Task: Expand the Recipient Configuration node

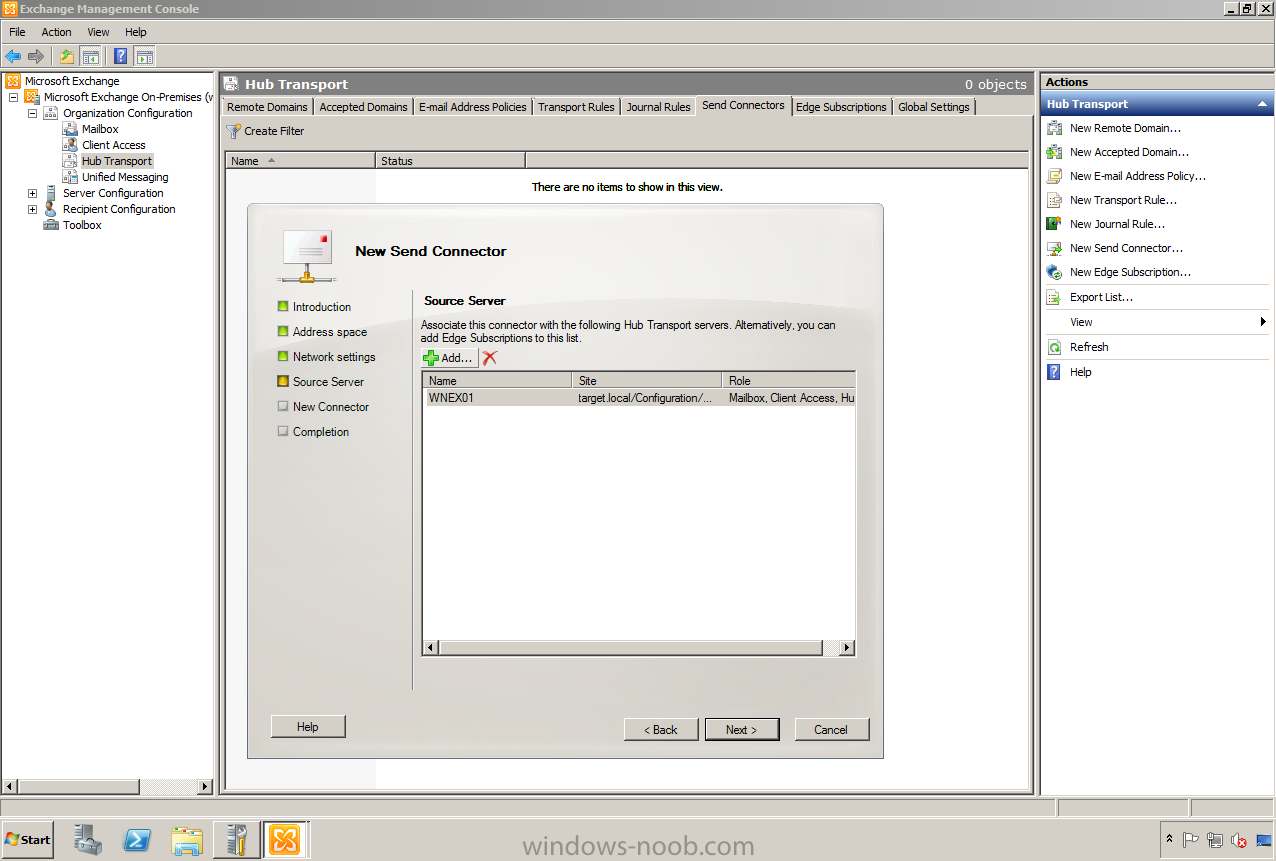Action: click(32, 209)
